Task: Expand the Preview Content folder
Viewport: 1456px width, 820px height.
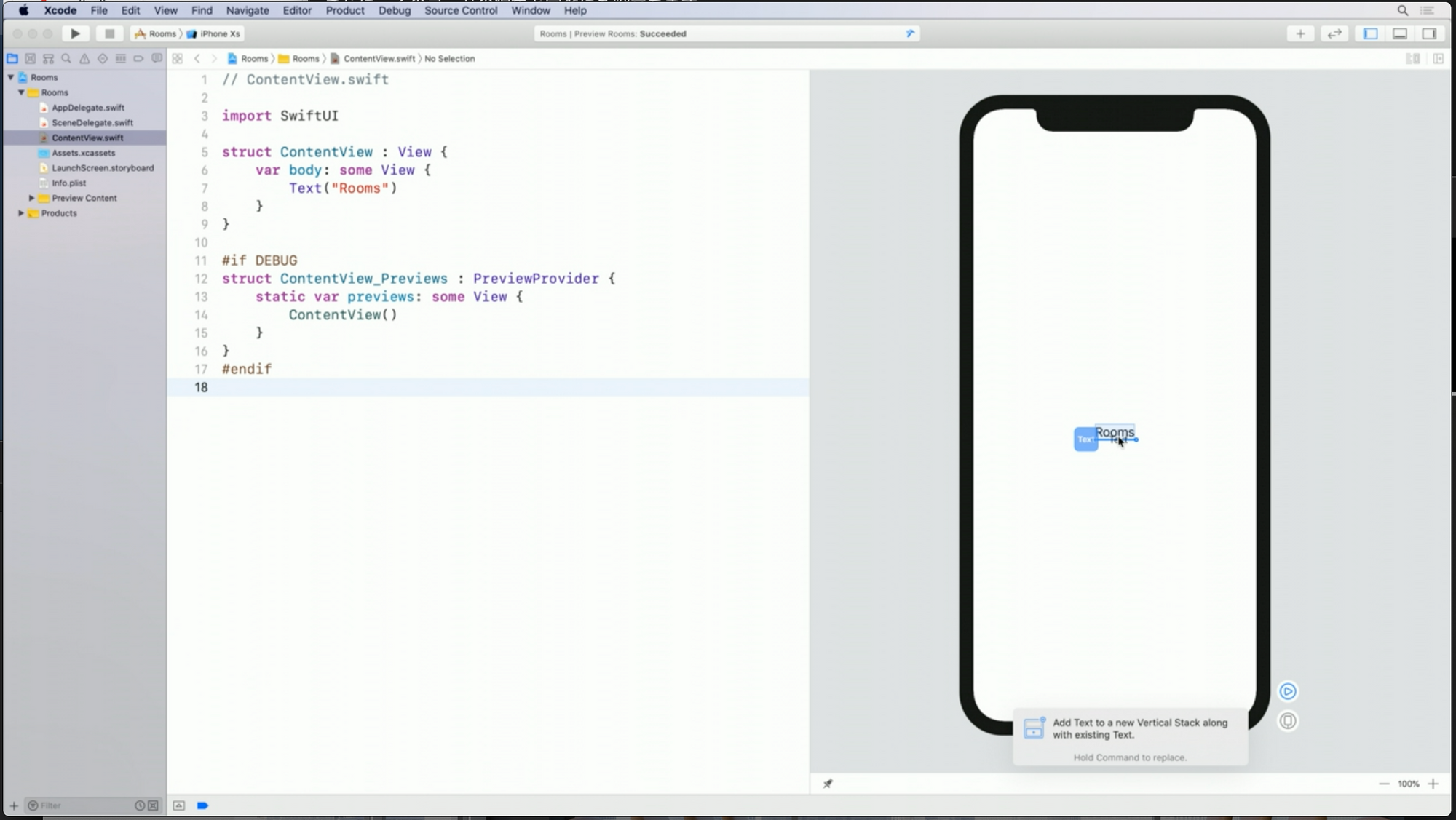Action: click(31, 198)
